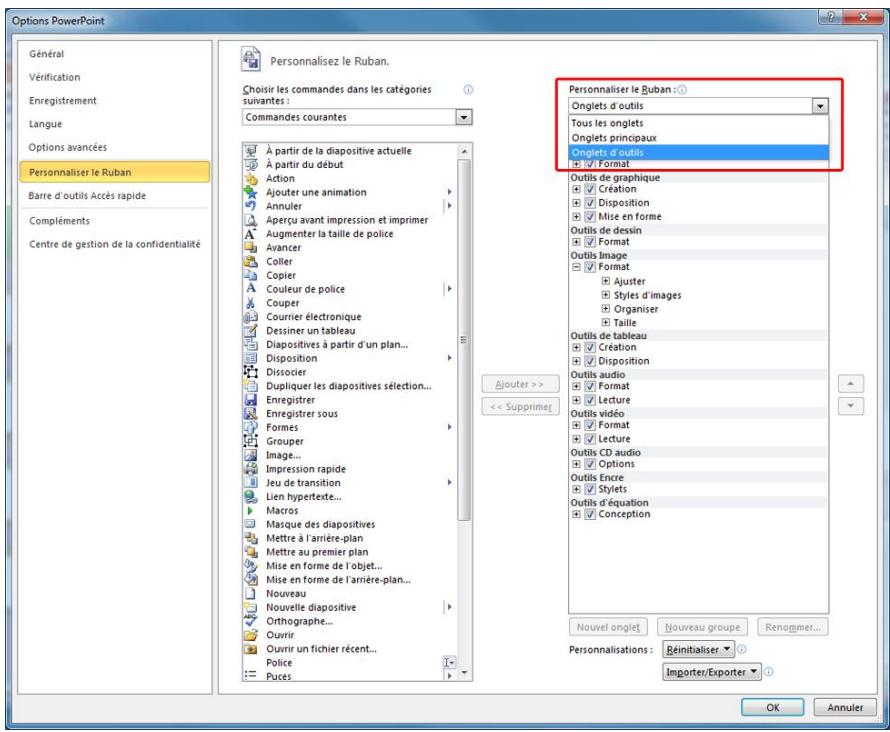Click the command list scrollbar thumb
Image resolution: width=890 pixels, height=732 pixels.
[464, 339]
